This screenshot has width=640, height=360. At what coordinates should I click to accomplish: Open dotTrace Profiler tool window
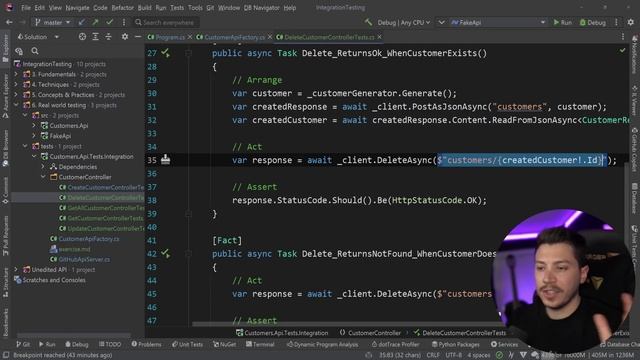[x=395, y=344]
